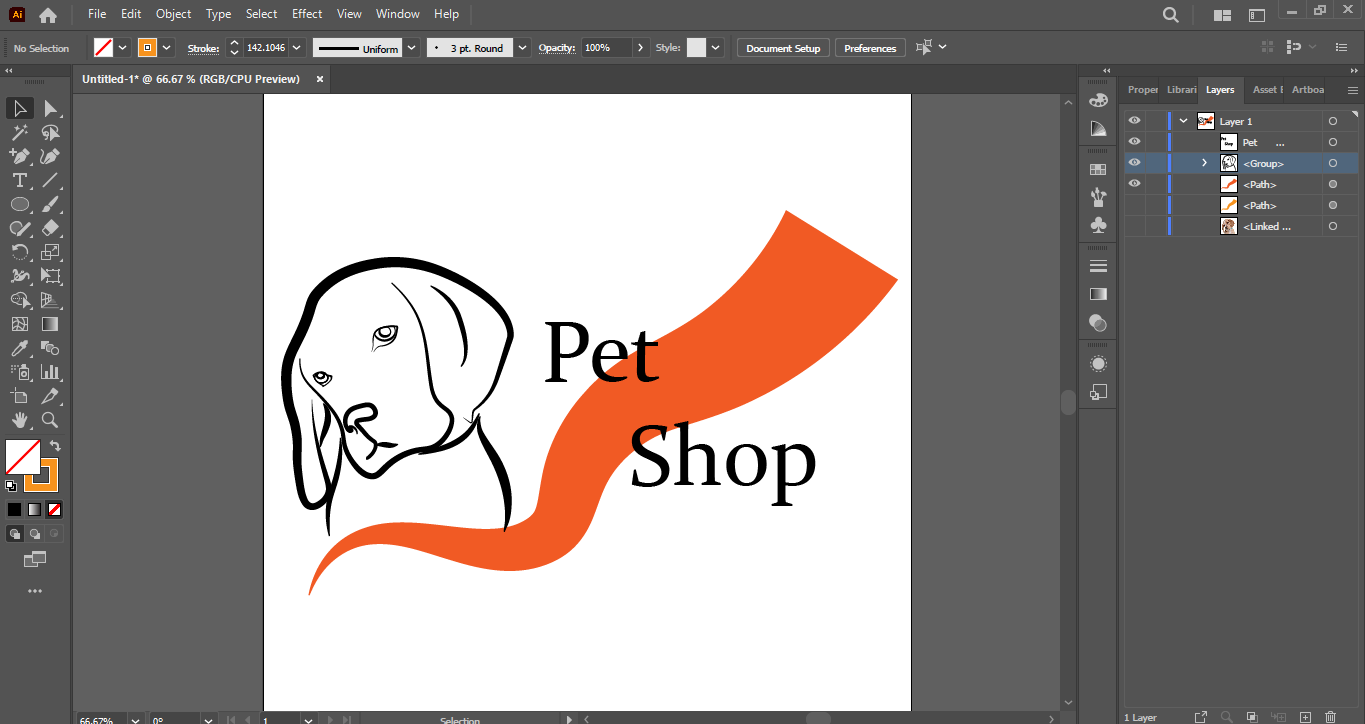Open the Swatches panel icon
Viewport: 1365px width, 724px height.
coord(1098,170)
